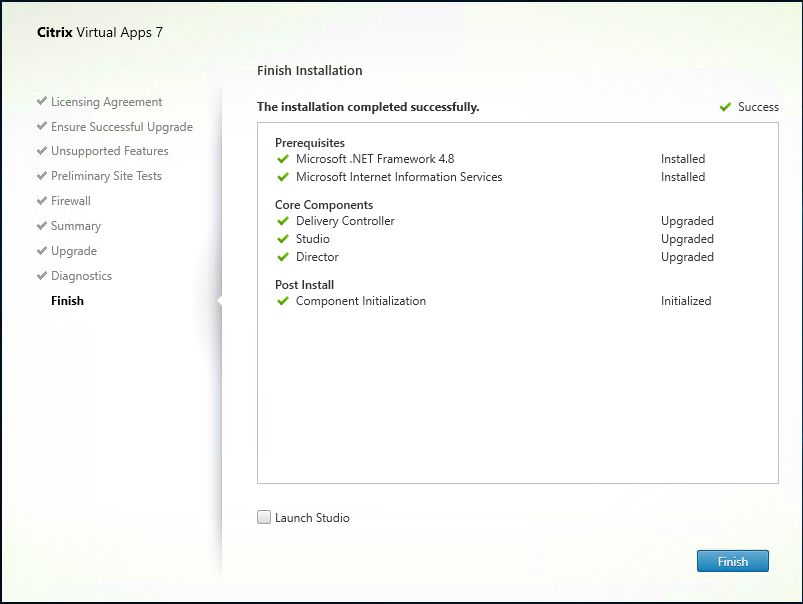The height and width of the screenshot is (604, 803).
Task: Click the Success status label
Action: point(758,107)
